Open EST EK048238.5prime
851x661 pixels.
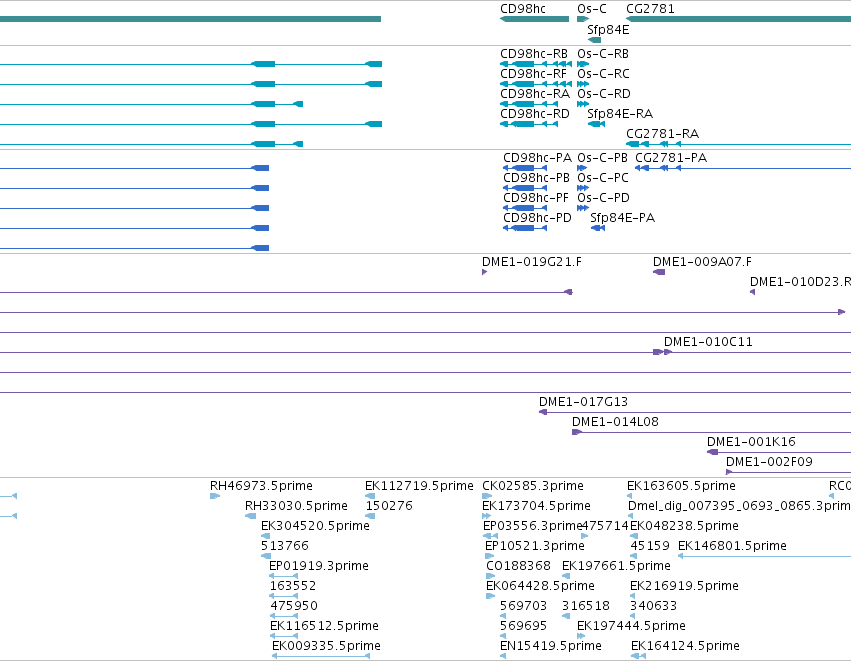coord(684,526)
